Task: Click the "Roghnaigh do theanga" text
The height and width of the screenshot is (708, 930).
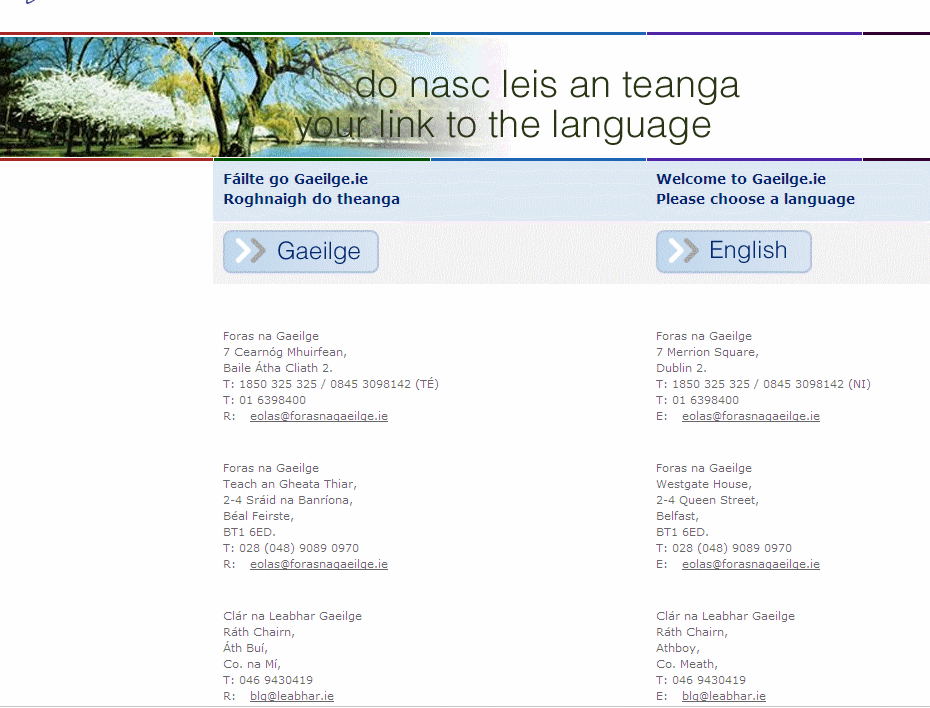Action: 311,199
